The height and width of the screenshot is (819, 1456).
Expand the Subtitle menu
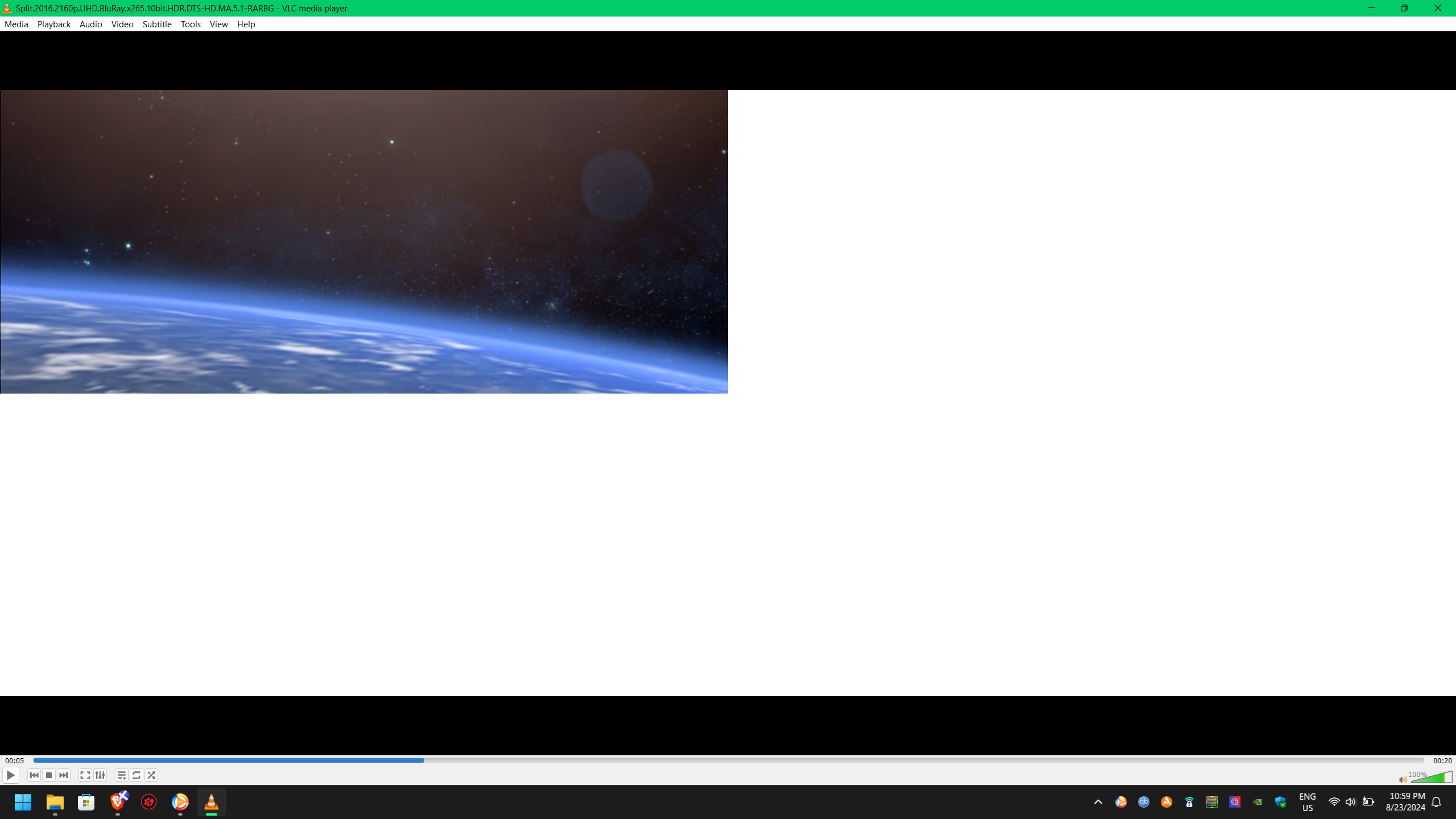click(x=157, y=24)
